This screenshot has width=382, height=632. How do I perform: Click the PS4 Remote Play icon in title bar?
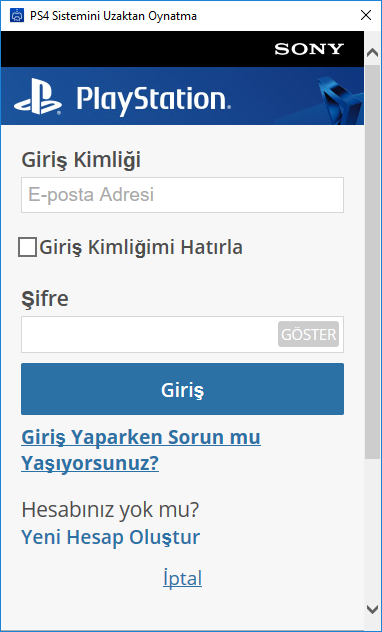tap(17, 16)
